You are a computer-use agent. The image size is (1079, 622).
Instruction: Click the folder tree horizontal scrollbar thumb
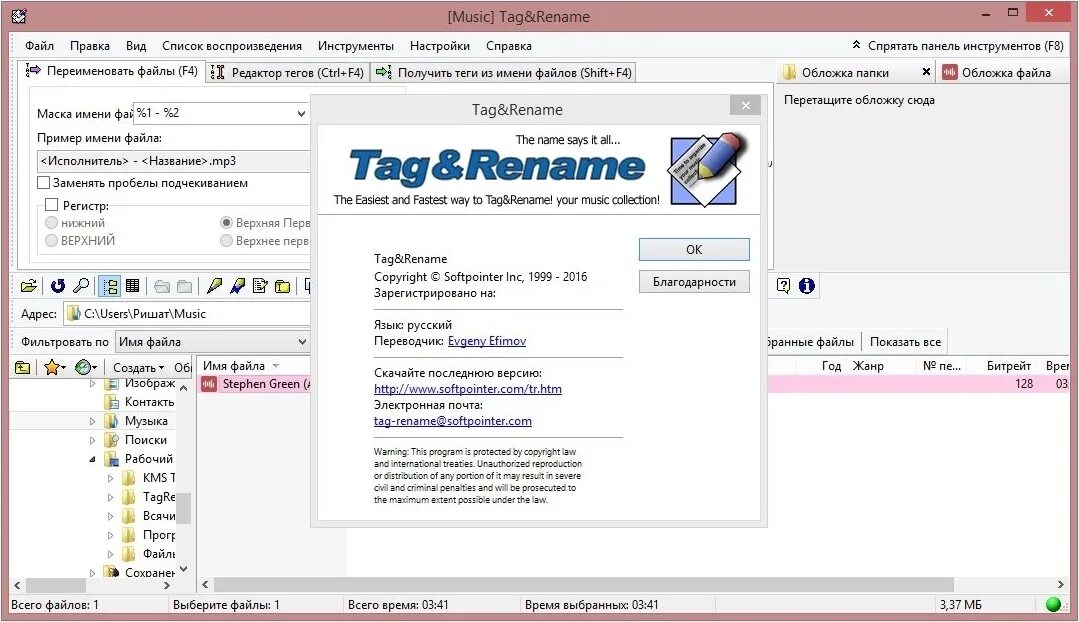pos(55,585)
